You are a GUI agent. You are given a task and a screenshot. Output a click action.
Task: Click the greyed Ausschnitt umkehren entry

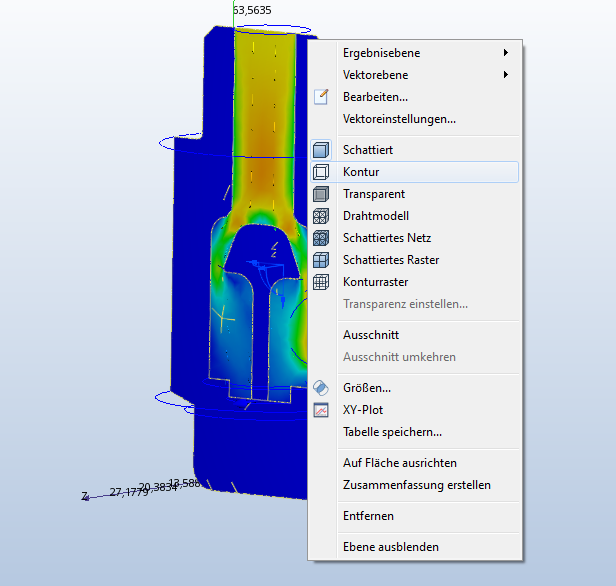(x=415, y=357)
